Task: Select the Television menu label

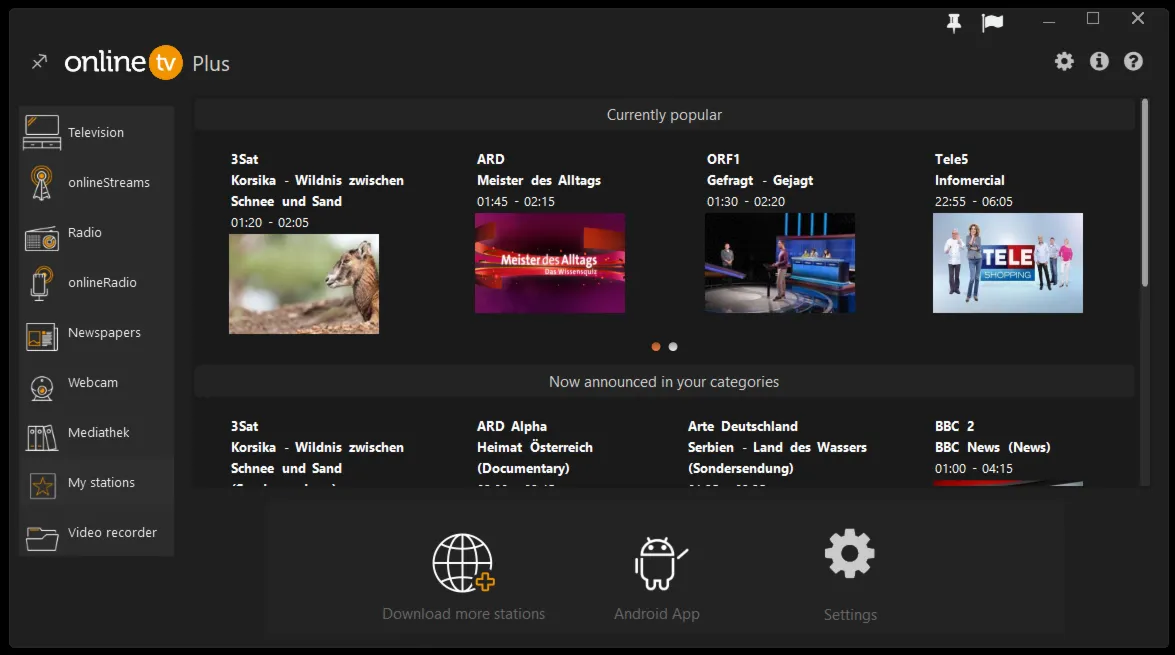Action: coord(96,133)
